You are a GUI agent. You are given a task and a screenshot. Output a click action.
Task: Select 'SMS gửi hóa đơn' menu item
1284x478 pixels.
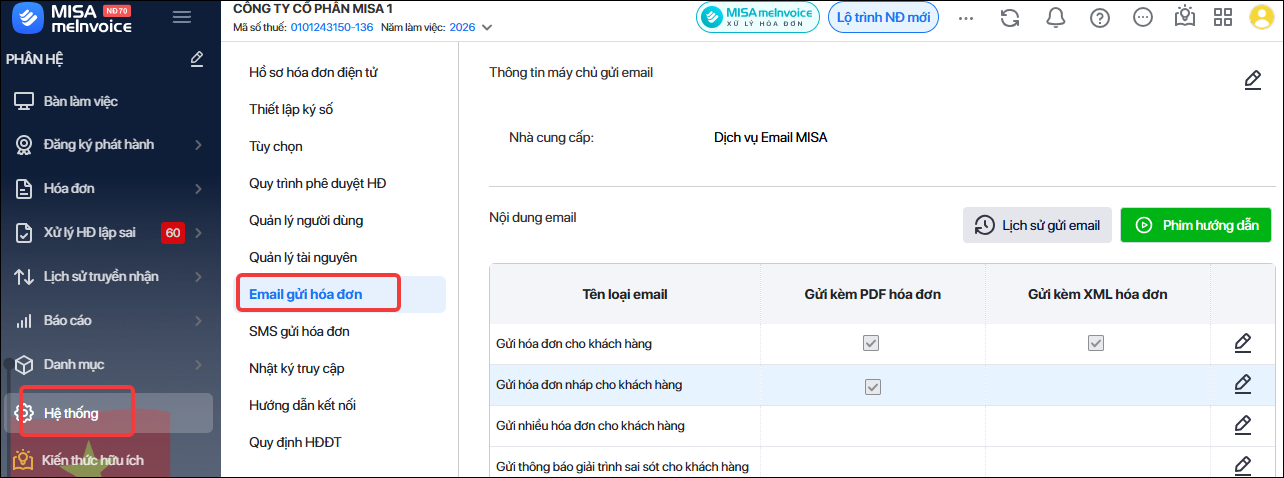pyautogui.click(x=299, y=331)
